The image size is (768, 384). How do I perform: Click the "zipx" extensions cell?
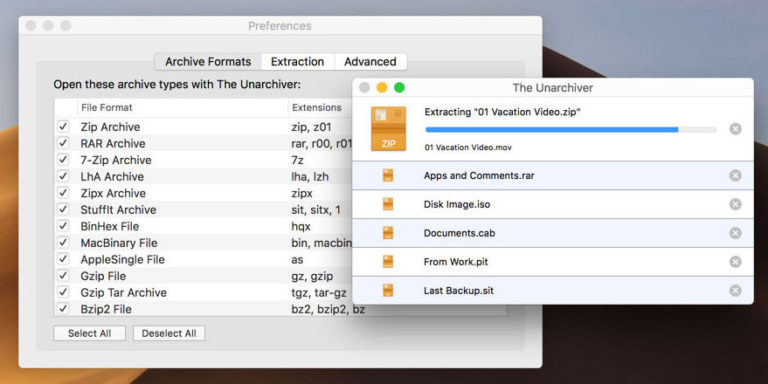[302, 193]
